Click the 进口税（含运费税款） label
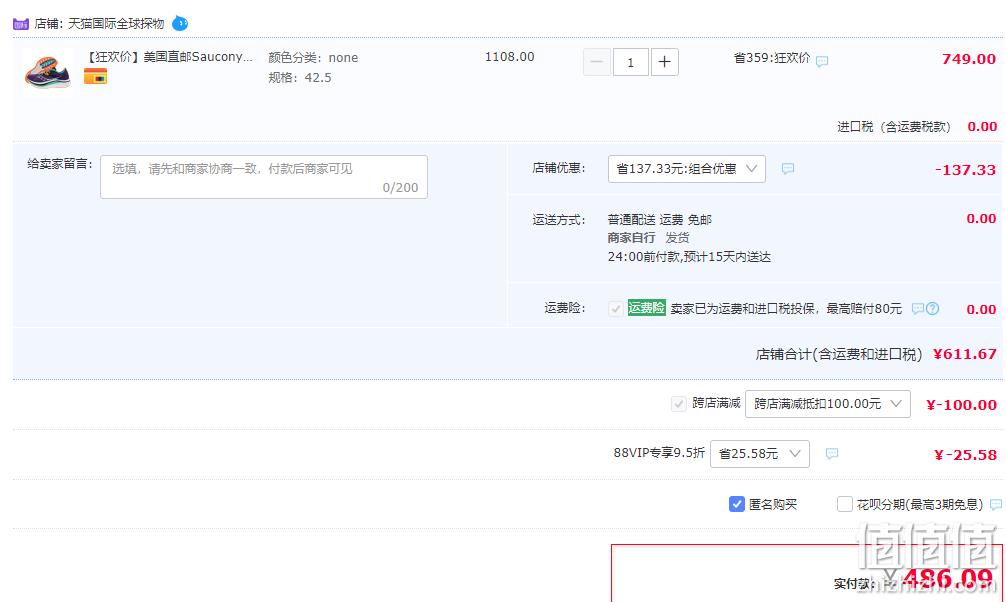Screen dimensions: 1006x602 click(894, 126)
